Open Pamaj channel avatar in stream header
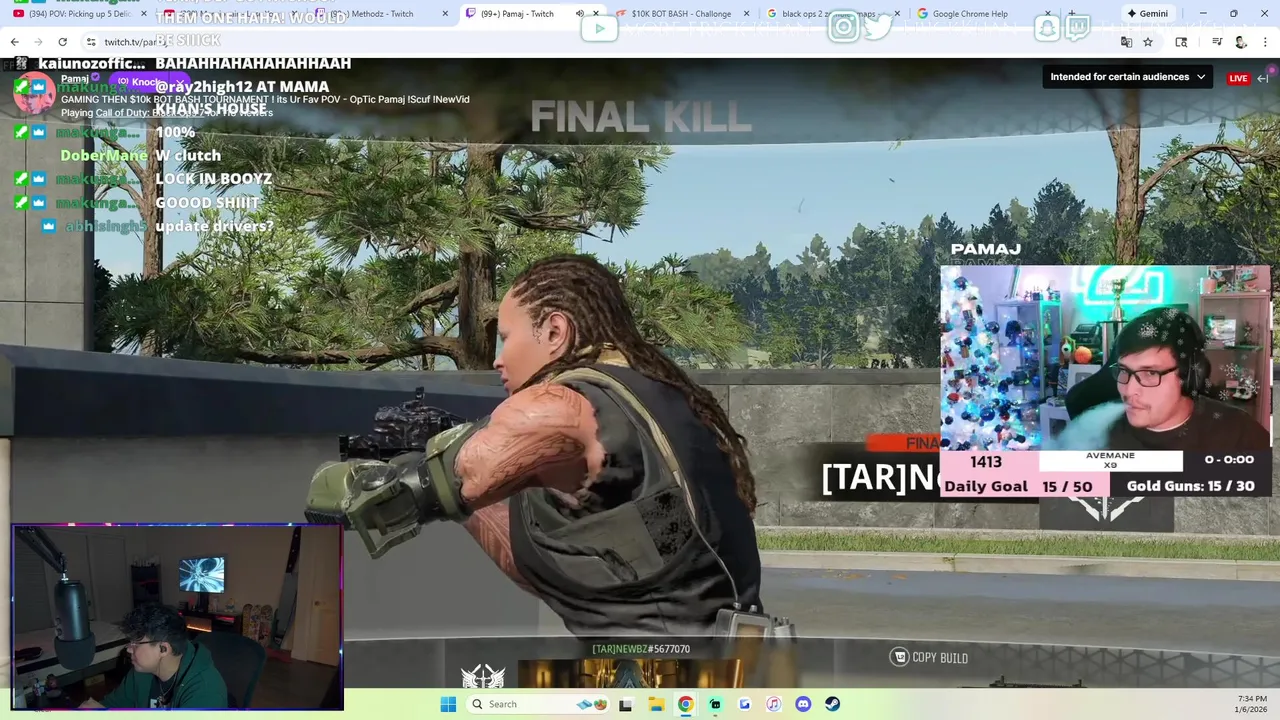Image resolution: width=1280 pixels, height=720 pixels. point(33,93)
